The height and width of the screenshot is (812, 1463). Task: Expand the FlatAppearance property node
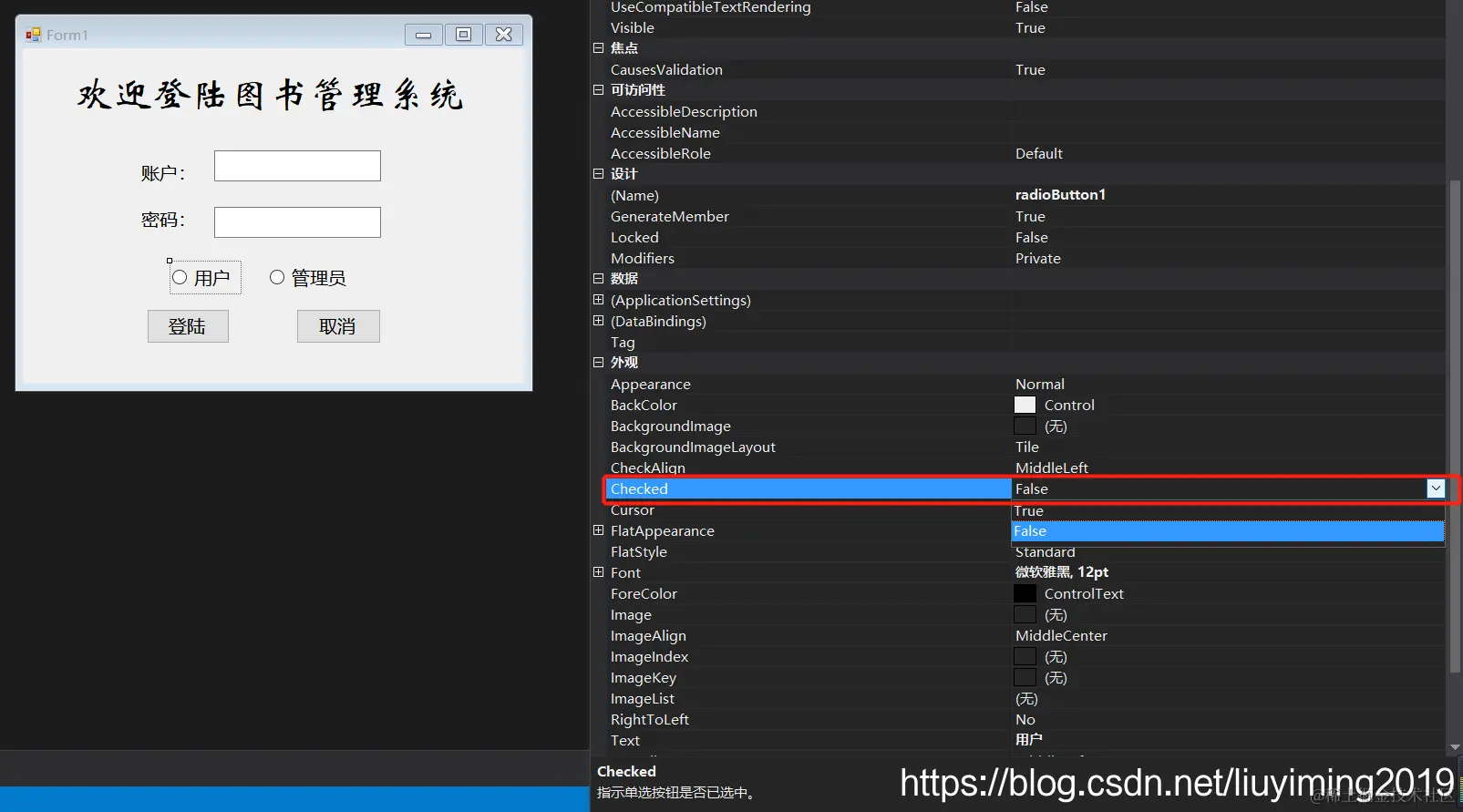point(598,530)
